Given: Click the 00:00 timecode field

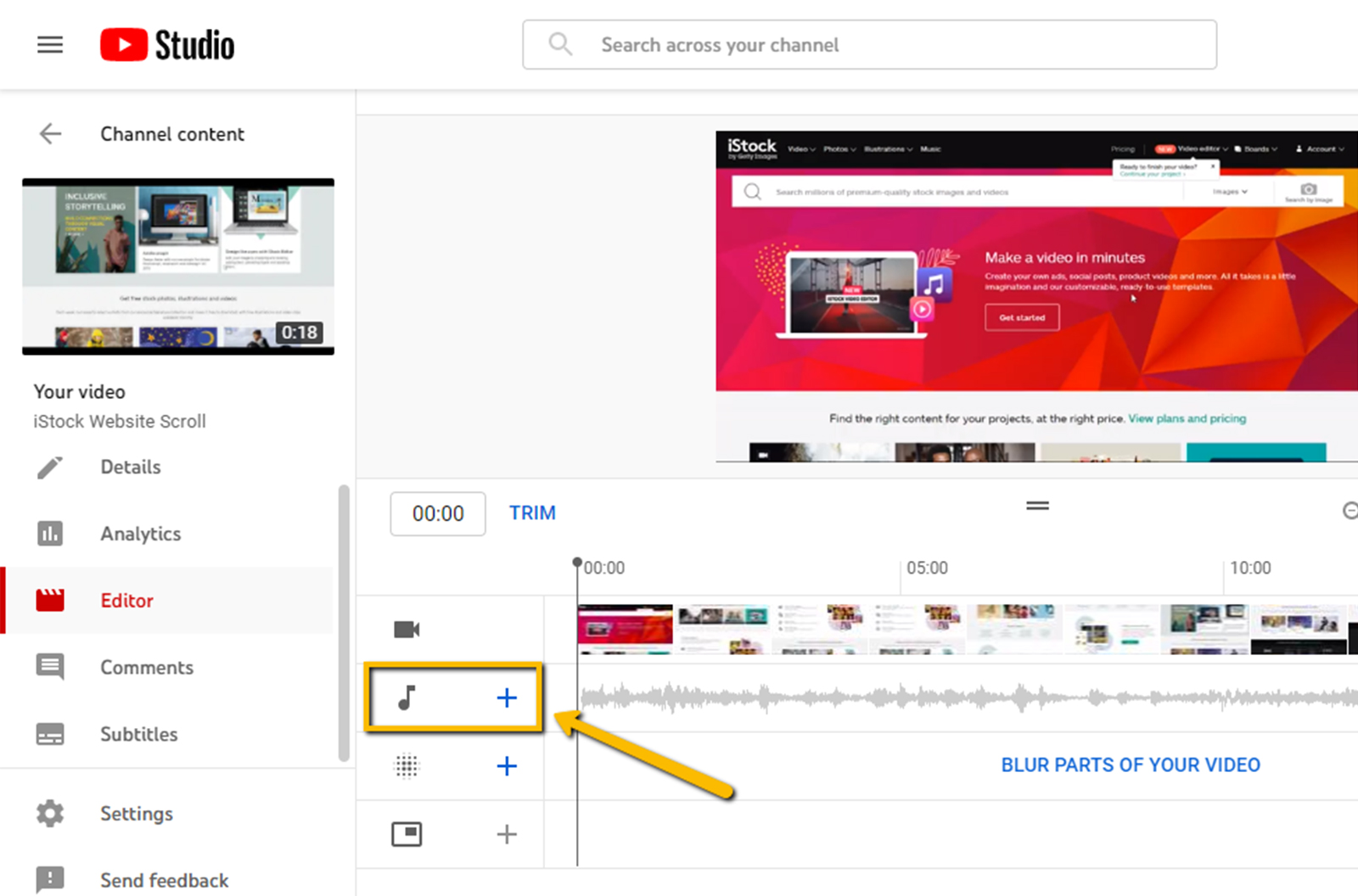Looking at the screenshot, I should [x=438, y=514].
